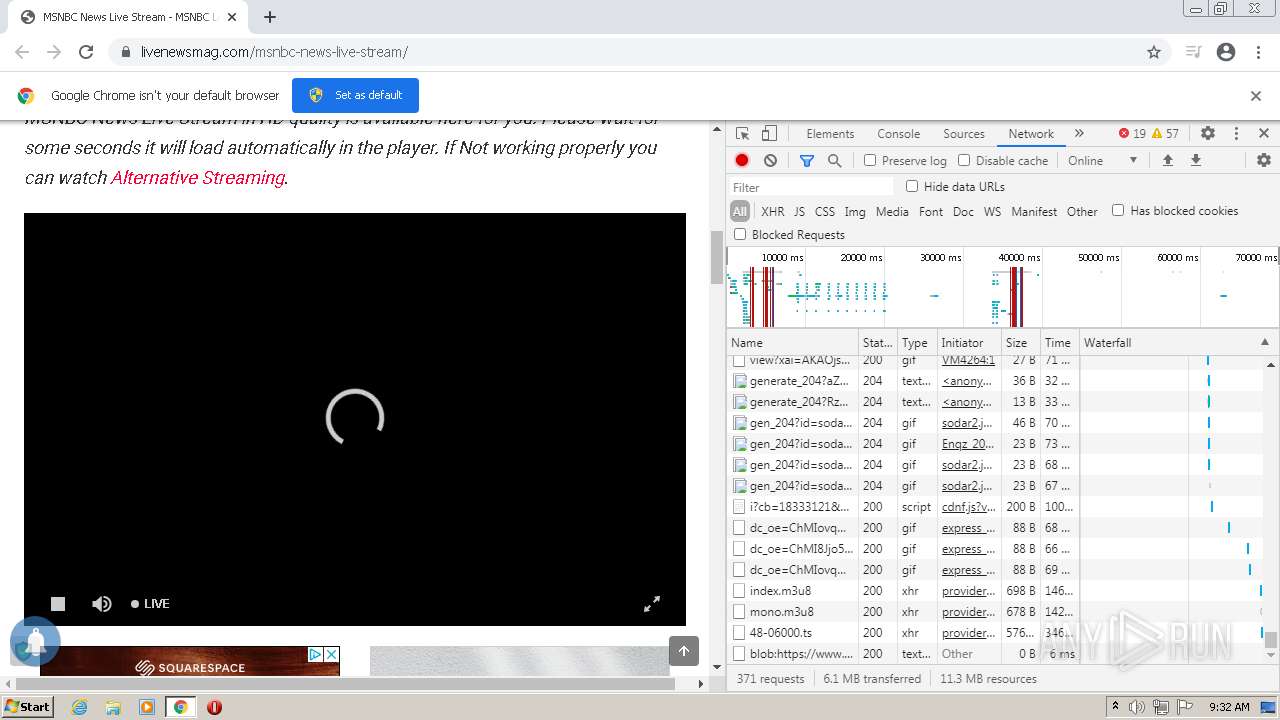Open Network panel settings gear
The width and height of the screenshot is (1280, 720).
coord(1264,160)
